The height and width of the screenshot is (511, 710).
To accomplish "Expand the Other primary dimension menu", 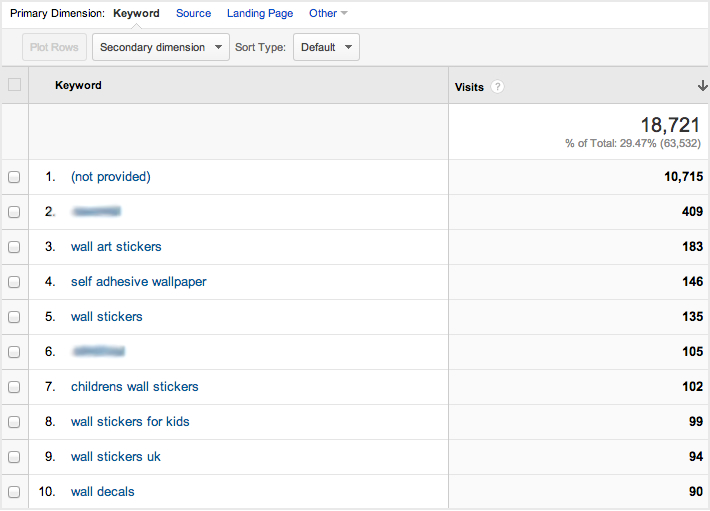I will tap(328, 13).
